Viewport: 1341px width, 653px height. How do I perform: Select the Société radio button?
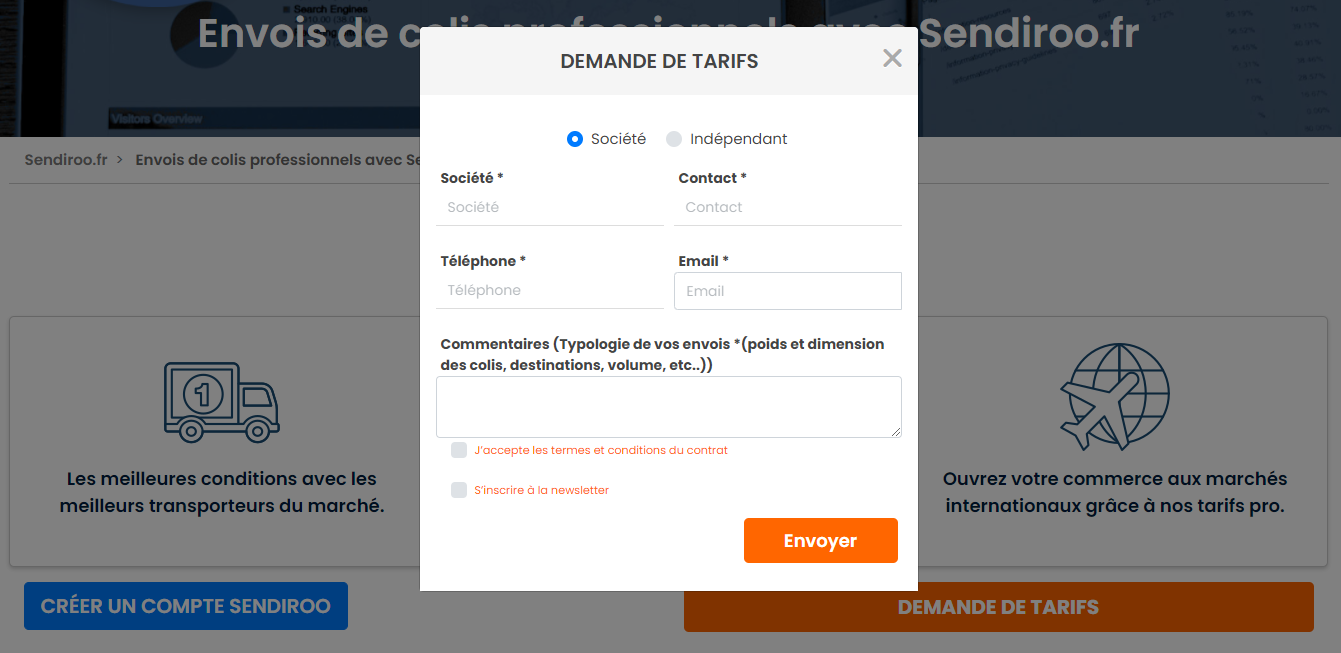pos(574,139)
